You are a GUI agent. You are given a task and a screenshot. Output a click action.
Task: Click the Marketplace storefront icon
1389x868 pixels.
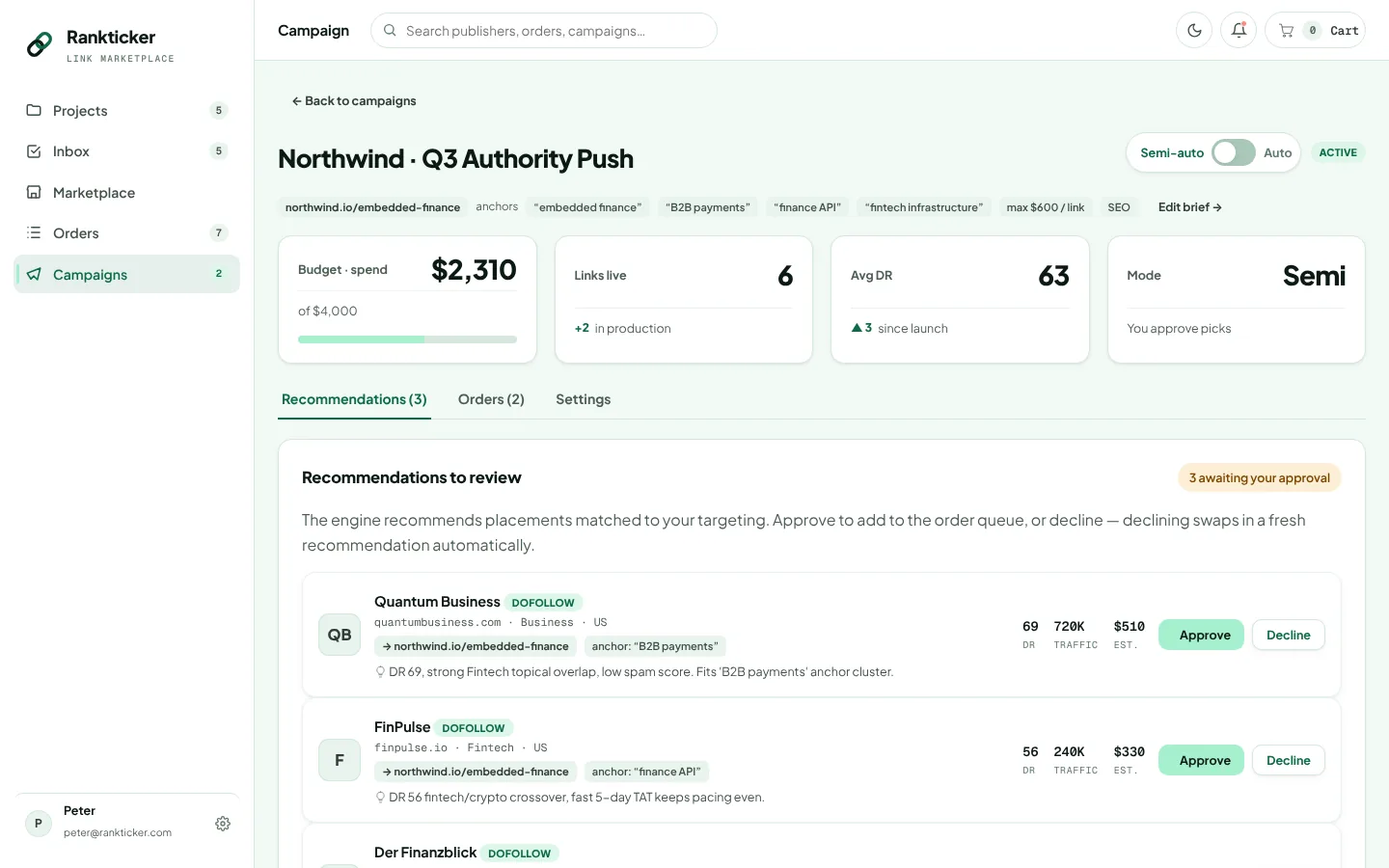click(34, 192)
